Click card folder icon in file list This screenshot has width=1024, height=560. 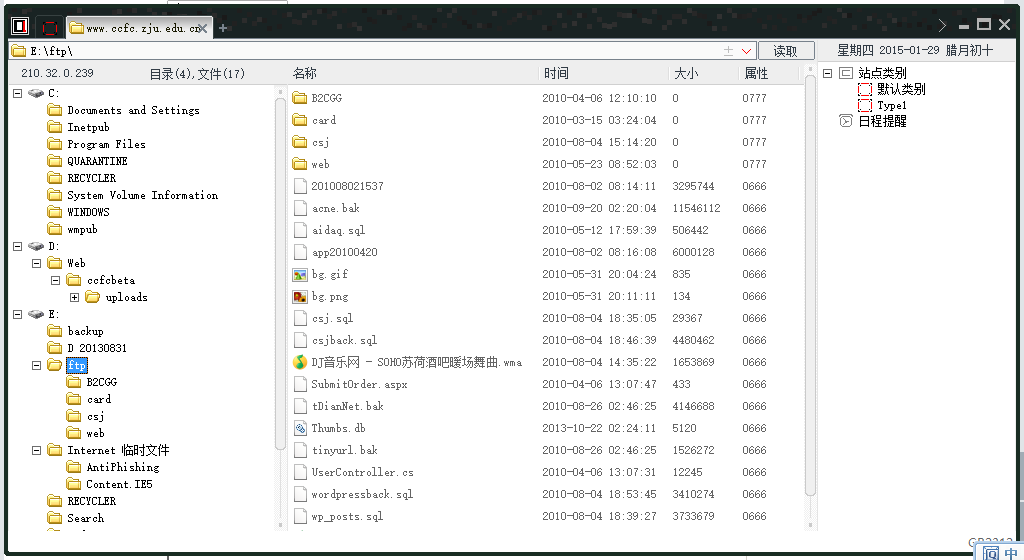[300, 120]
